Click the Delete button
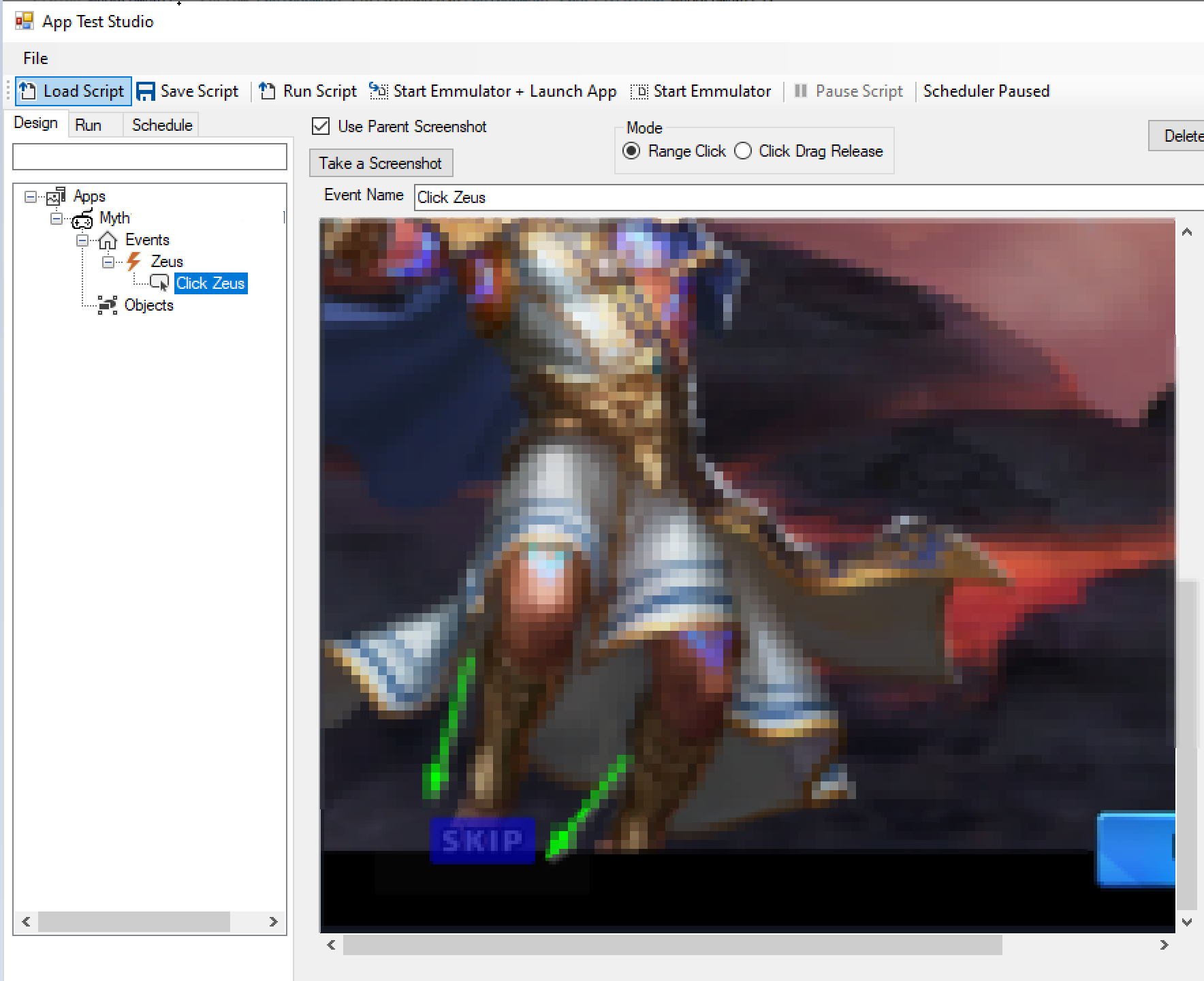This screenshot has height=981, width=1204. [x=1177, y=136]
